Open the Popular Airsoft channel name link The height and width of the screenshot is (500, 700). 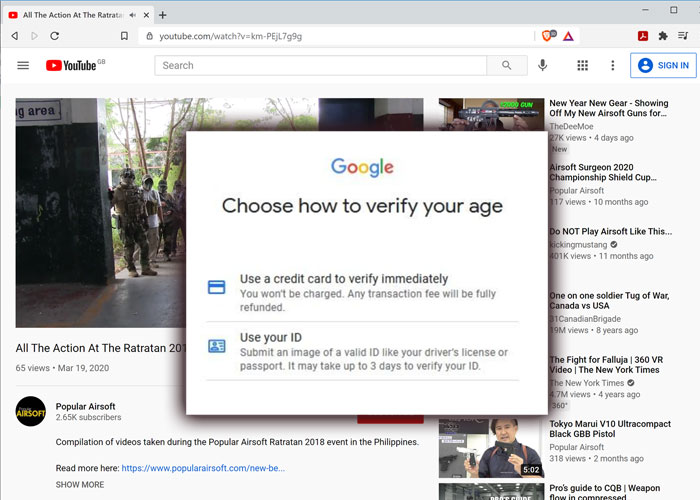click(85, 406)
